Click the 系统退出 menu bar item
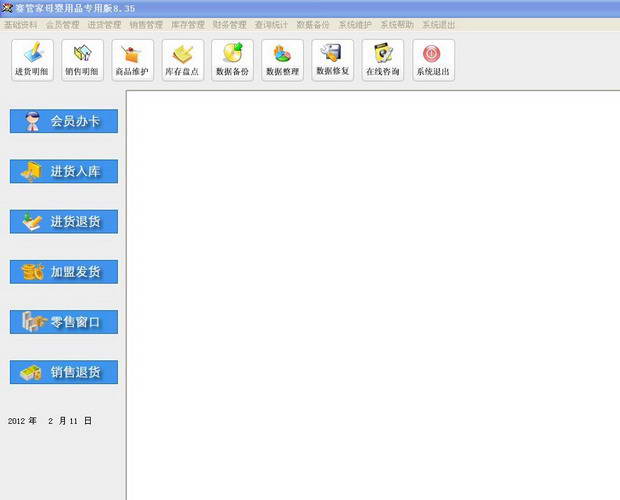This screenshot has width=620, height=500. click(x=439, y=25)
